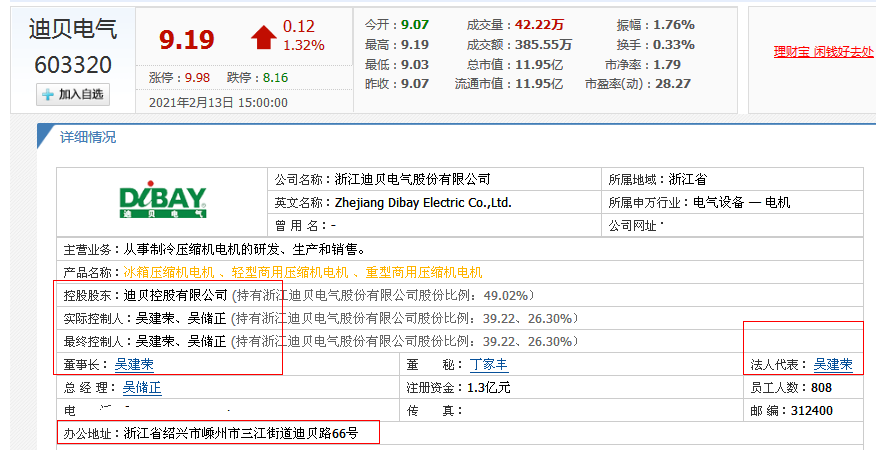Open legal representative link 吴建荣 next to 法人代表
Screen dimensions: 876x450
click(833, 365)
